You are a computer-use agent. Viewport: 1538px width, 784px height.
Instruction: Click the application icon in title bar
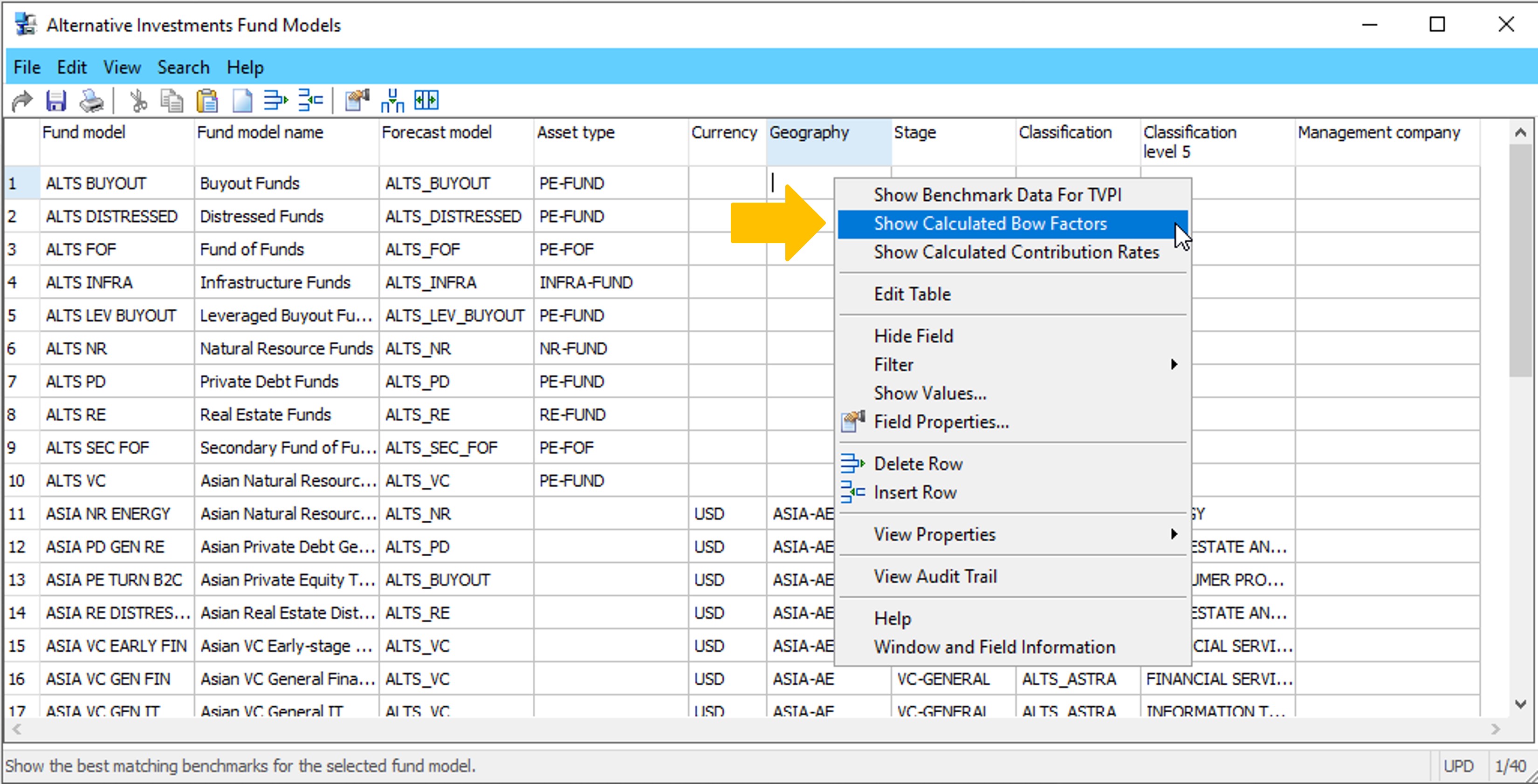click(26, 25)
